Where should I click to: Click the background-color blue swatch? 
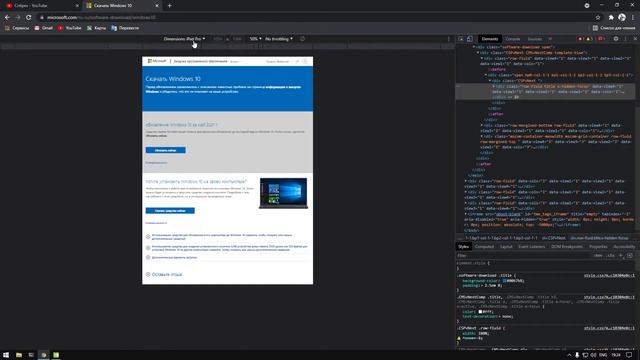504,280
